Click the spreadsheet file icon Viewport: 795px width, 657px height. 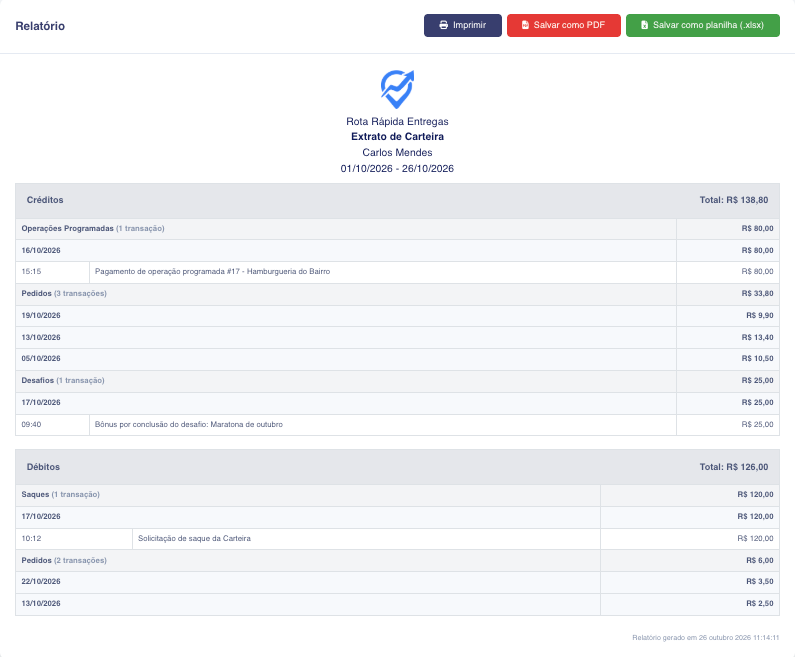[x=644, y=25]
